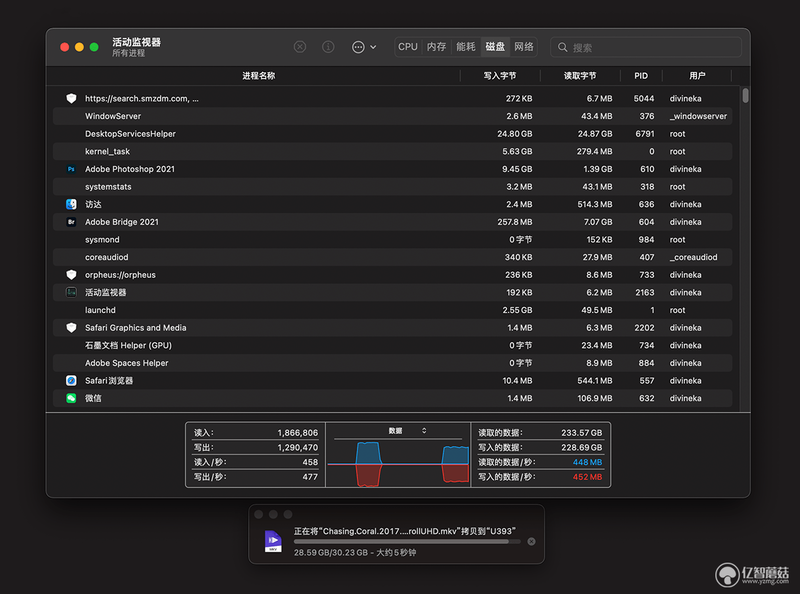Viewport: 800px width, 594px height.
Task: Expand the chevron next to ellipsis icon
Action: pos(373,47)
